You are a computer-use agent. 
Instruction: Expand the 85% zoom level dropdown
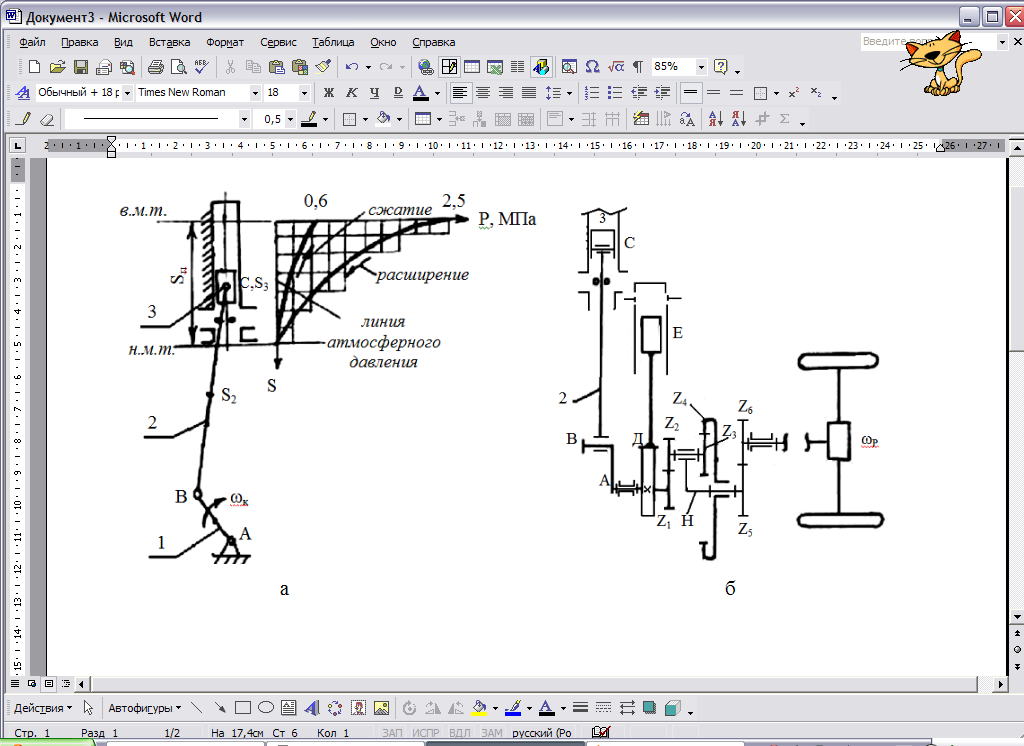[701, 67]
